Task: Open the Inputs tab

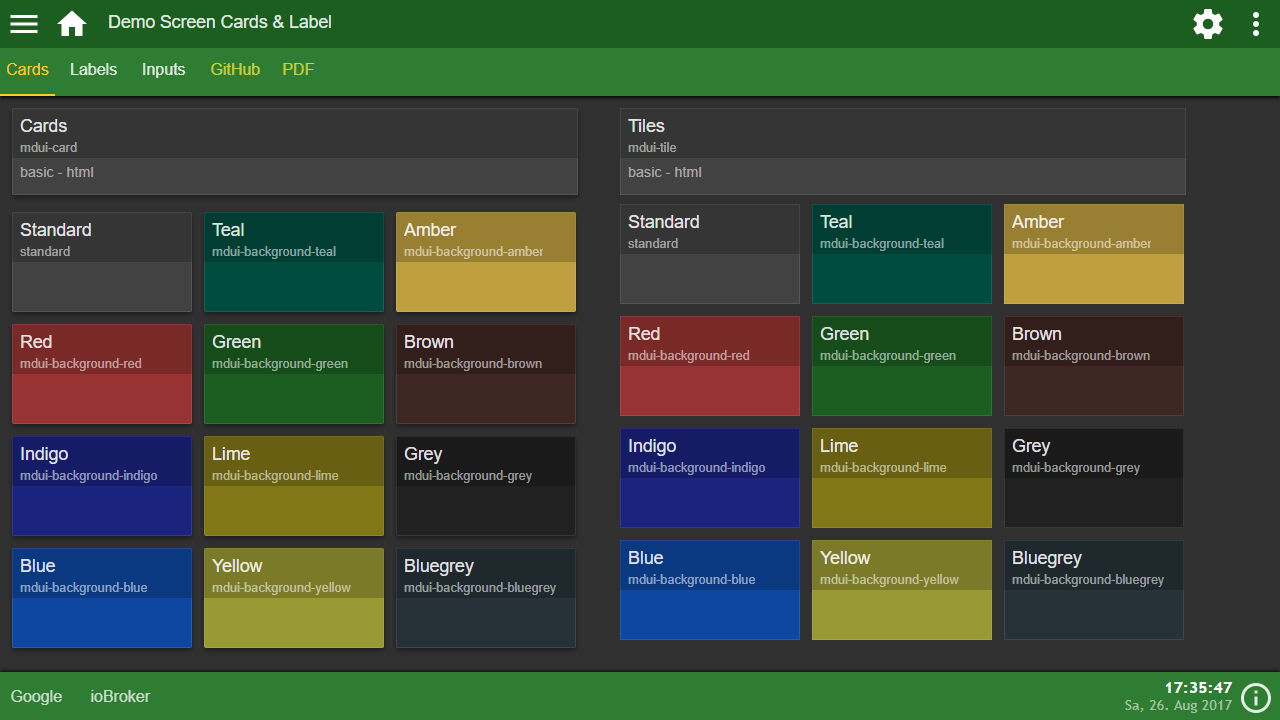Action: (x=163, y=70)
